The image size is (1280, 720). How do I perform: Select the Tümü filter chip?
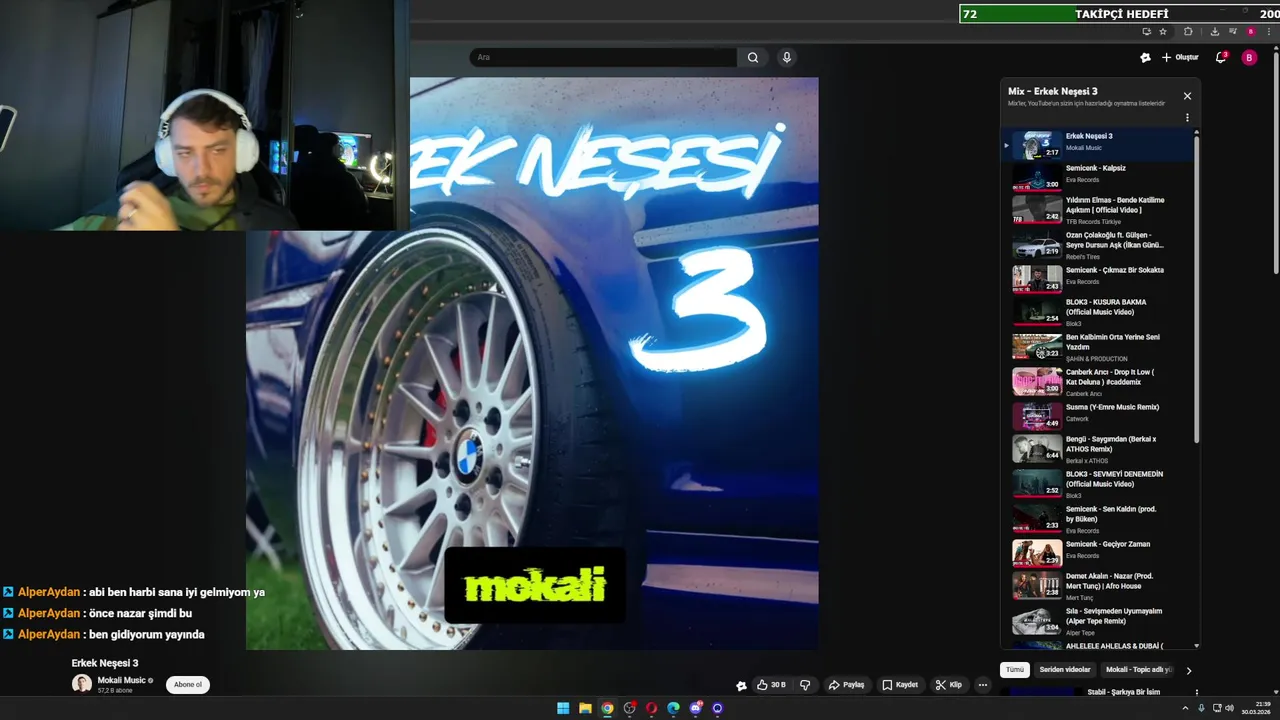pyautogui.click(x=1015, y=670)
